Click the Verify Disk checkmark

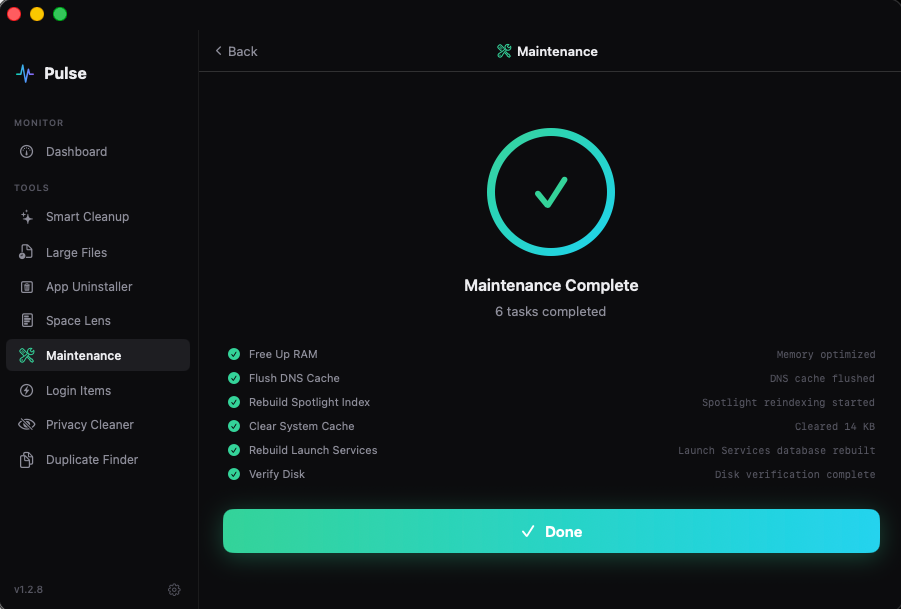pos(234,474)
